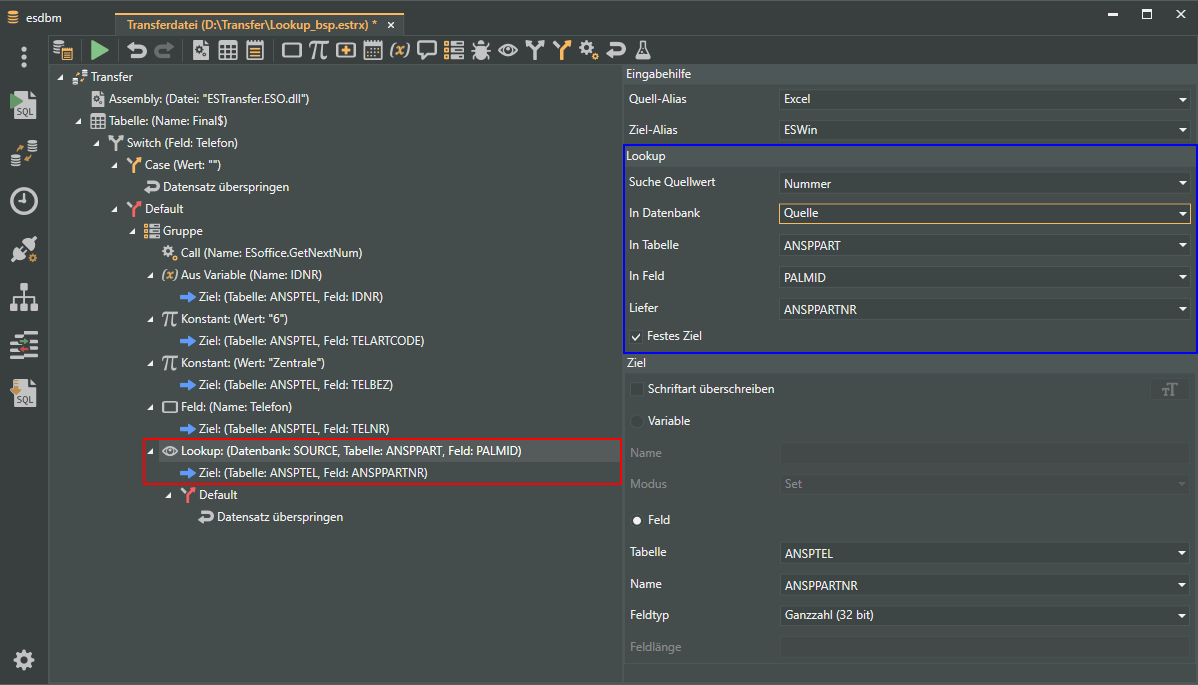Toggle the Festes Ziel checkbox
The image size is (1198, 685).
[x=636, y=337]
